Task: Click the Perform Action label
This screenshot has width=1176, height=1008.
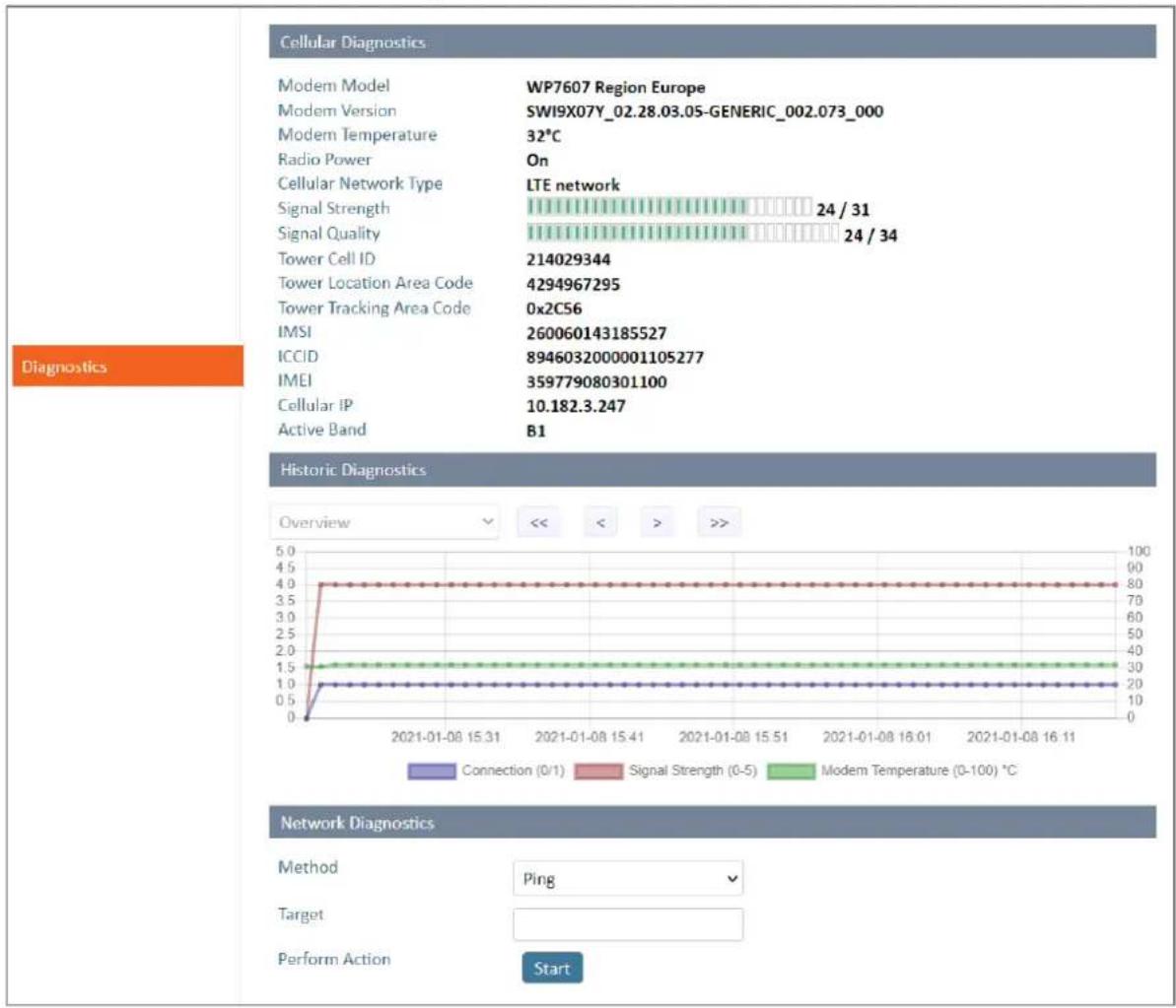Action: (334, 960)
